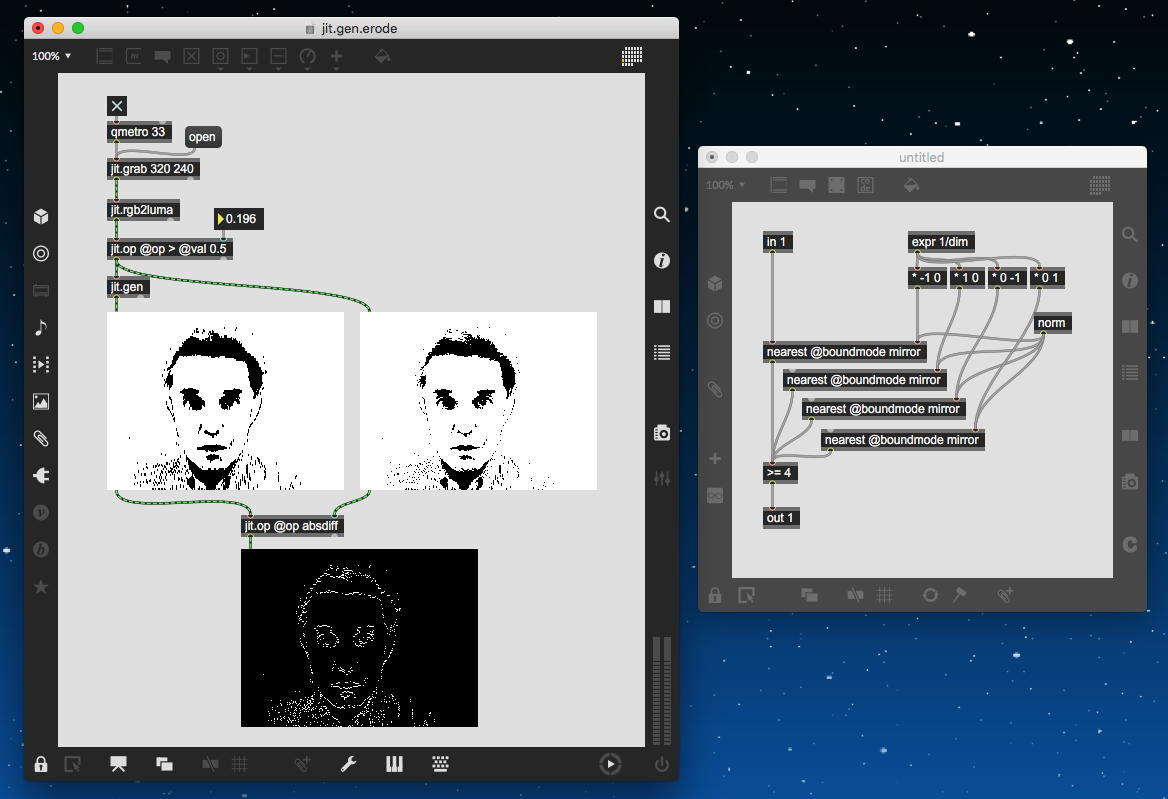Select the norm object in untitled window
Image resolution: width=1168 pixels, height=799 pixels.
(1053, 322)
